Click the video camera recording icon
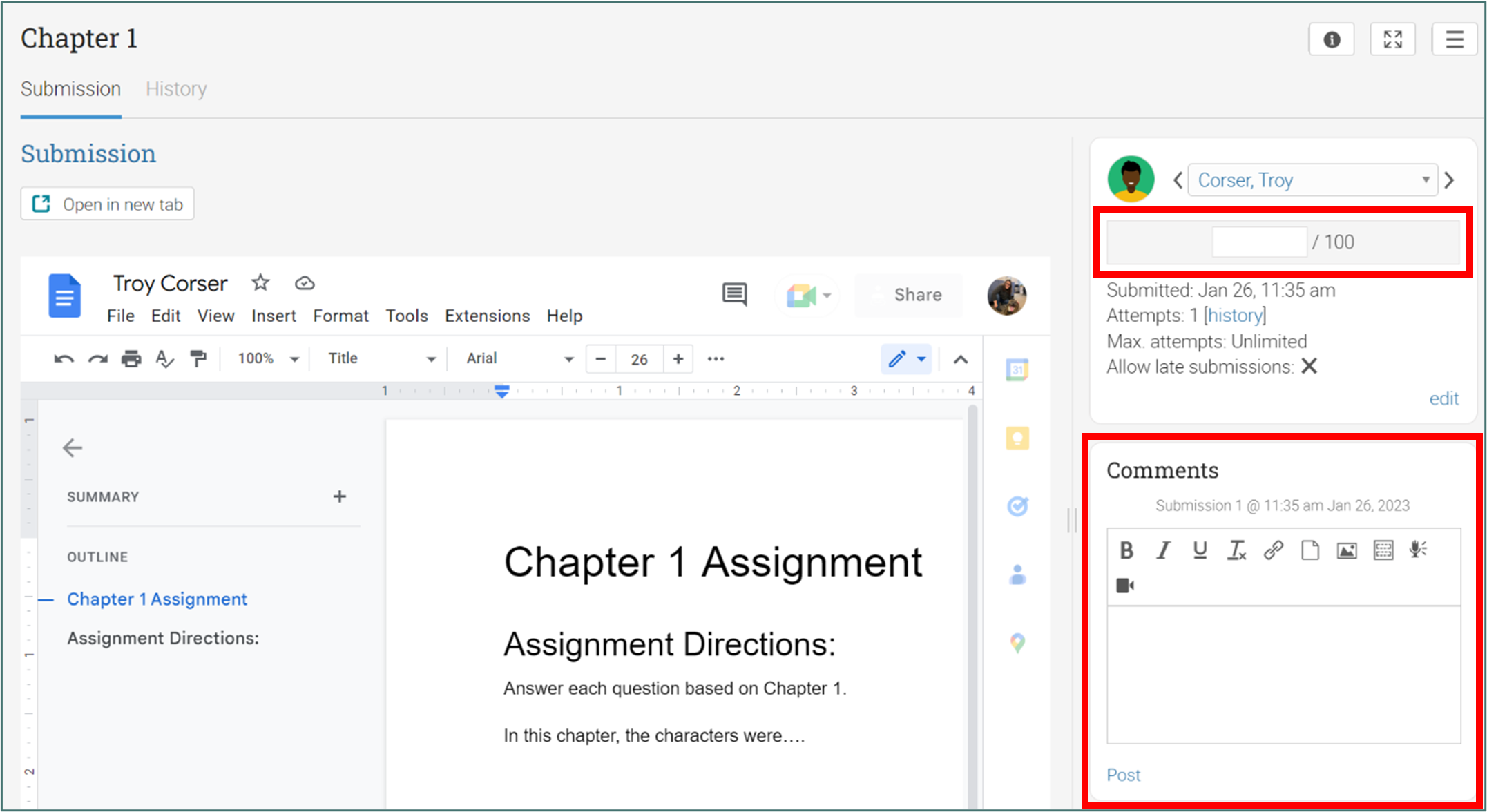Image resolution: width=1487 pixels, height=812 pixels. (x=1125, y=586)
